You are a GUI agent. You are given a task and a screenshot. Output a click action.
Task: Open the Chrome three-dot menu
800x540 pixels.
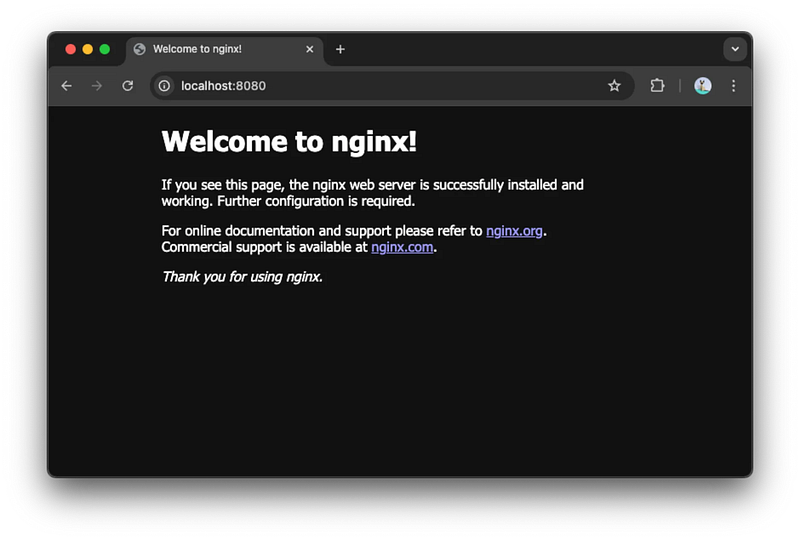tap(733, 86)
